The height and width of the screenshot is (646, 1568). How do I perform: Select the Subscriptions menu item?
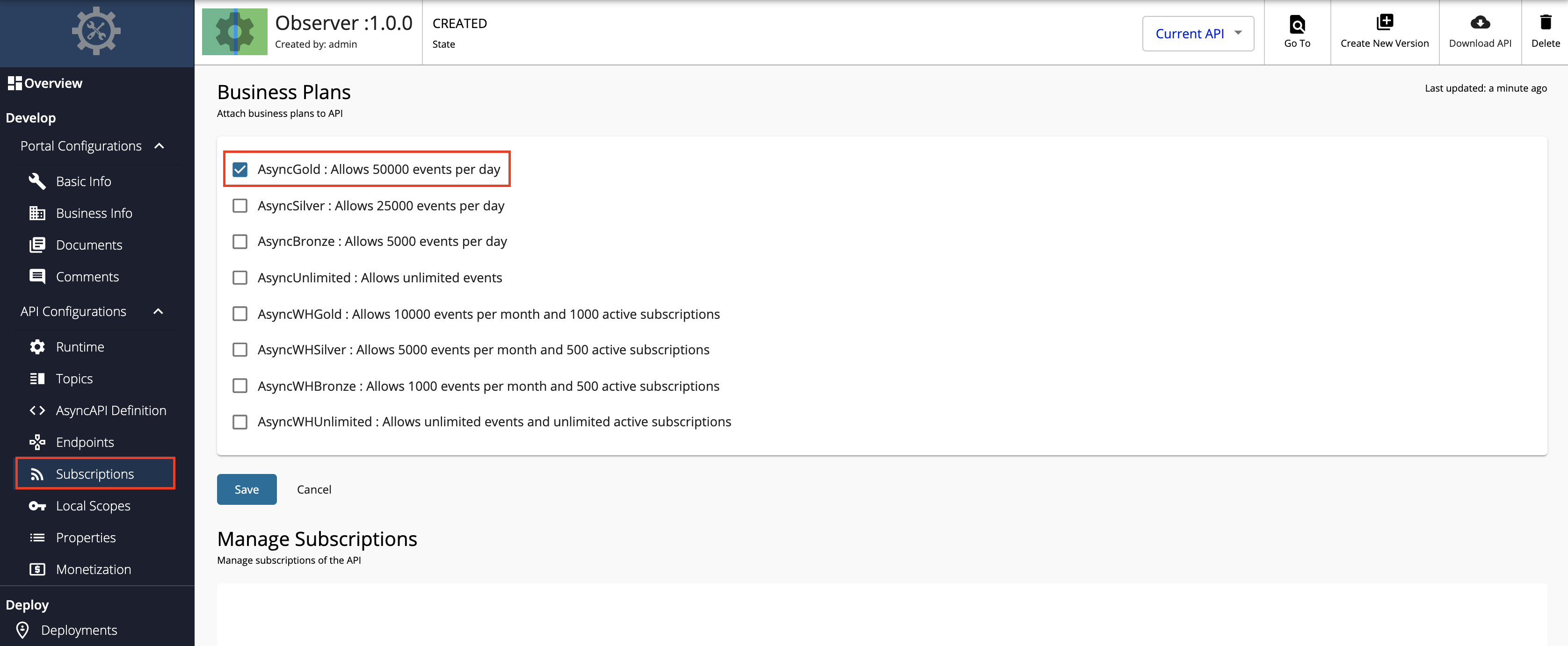pyautogui.click(x=95, y=474)
